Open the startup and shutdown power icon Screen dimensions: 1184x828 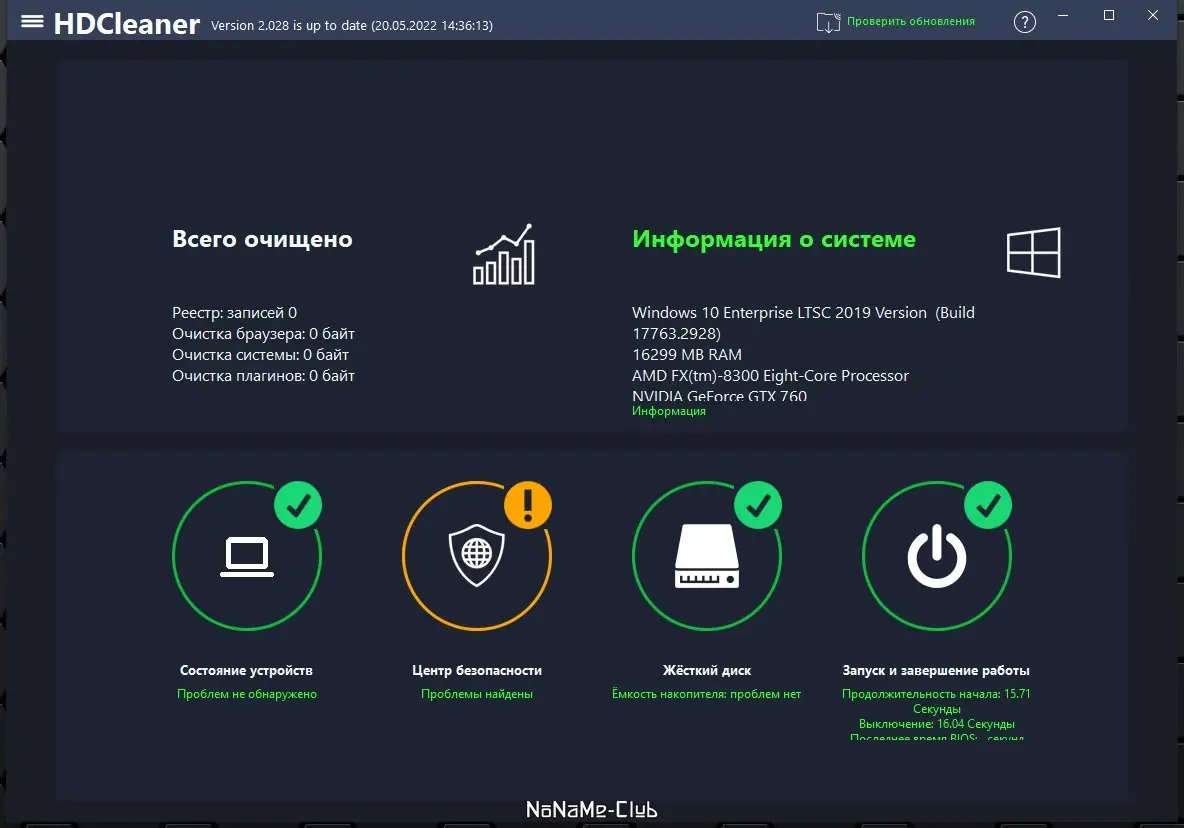click(x=937, y=556)
